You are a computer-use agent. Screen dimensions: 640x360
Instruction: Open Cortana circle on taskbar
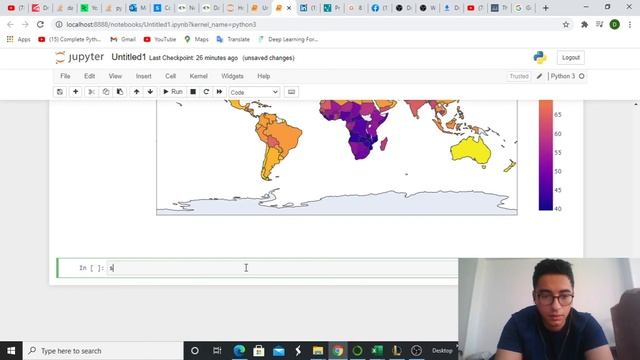[195, 351]
